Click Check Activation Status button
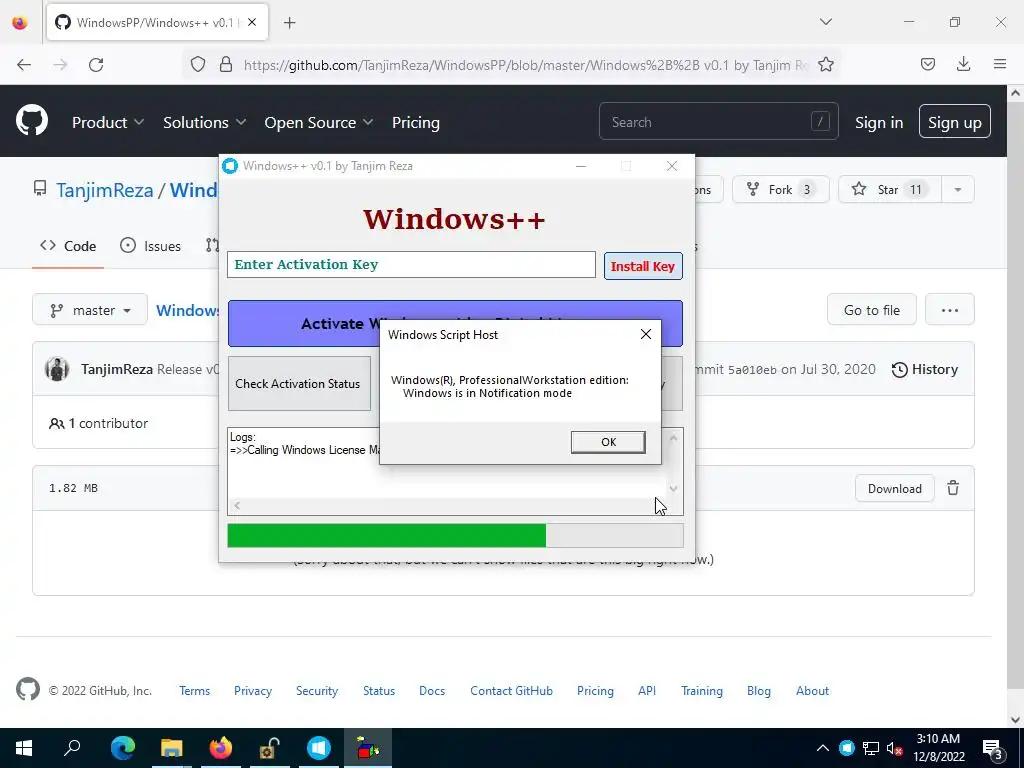This screenshot has width=1024, height=768. (299, 383)
